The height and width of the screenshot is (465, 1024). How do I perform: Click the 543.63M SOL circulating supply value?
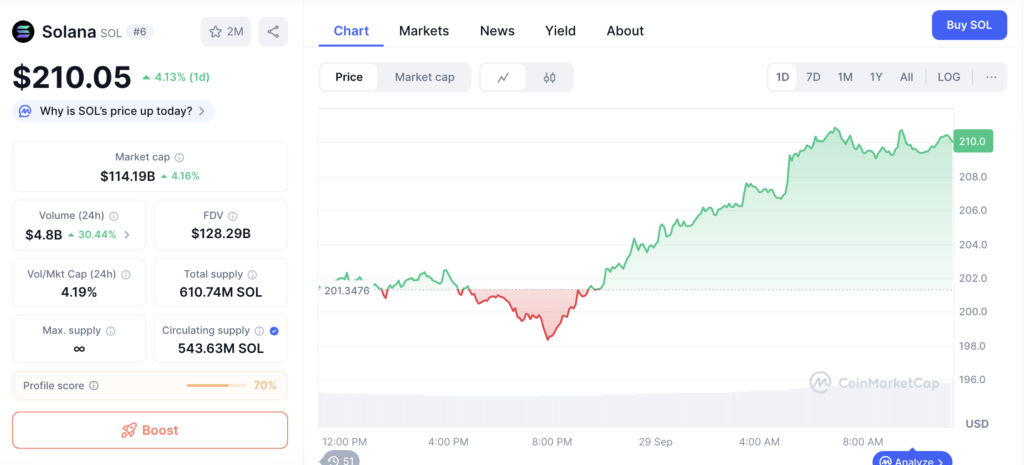click(221, 348)
